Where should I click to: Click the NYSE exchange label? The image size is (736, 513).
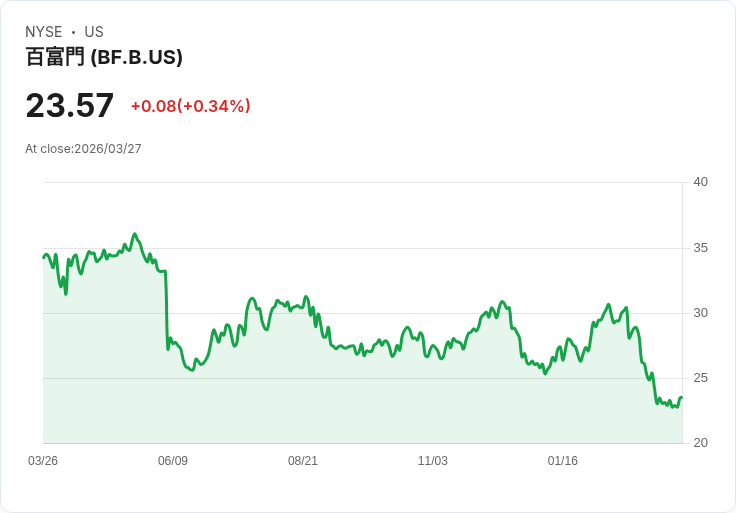[x=43, y=32]
